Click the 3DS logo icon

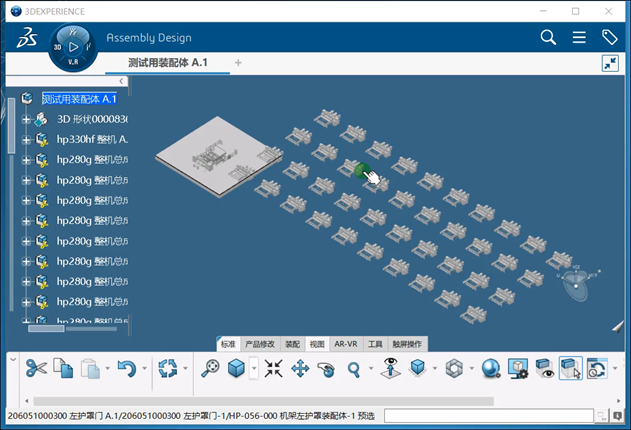point(27,38)
